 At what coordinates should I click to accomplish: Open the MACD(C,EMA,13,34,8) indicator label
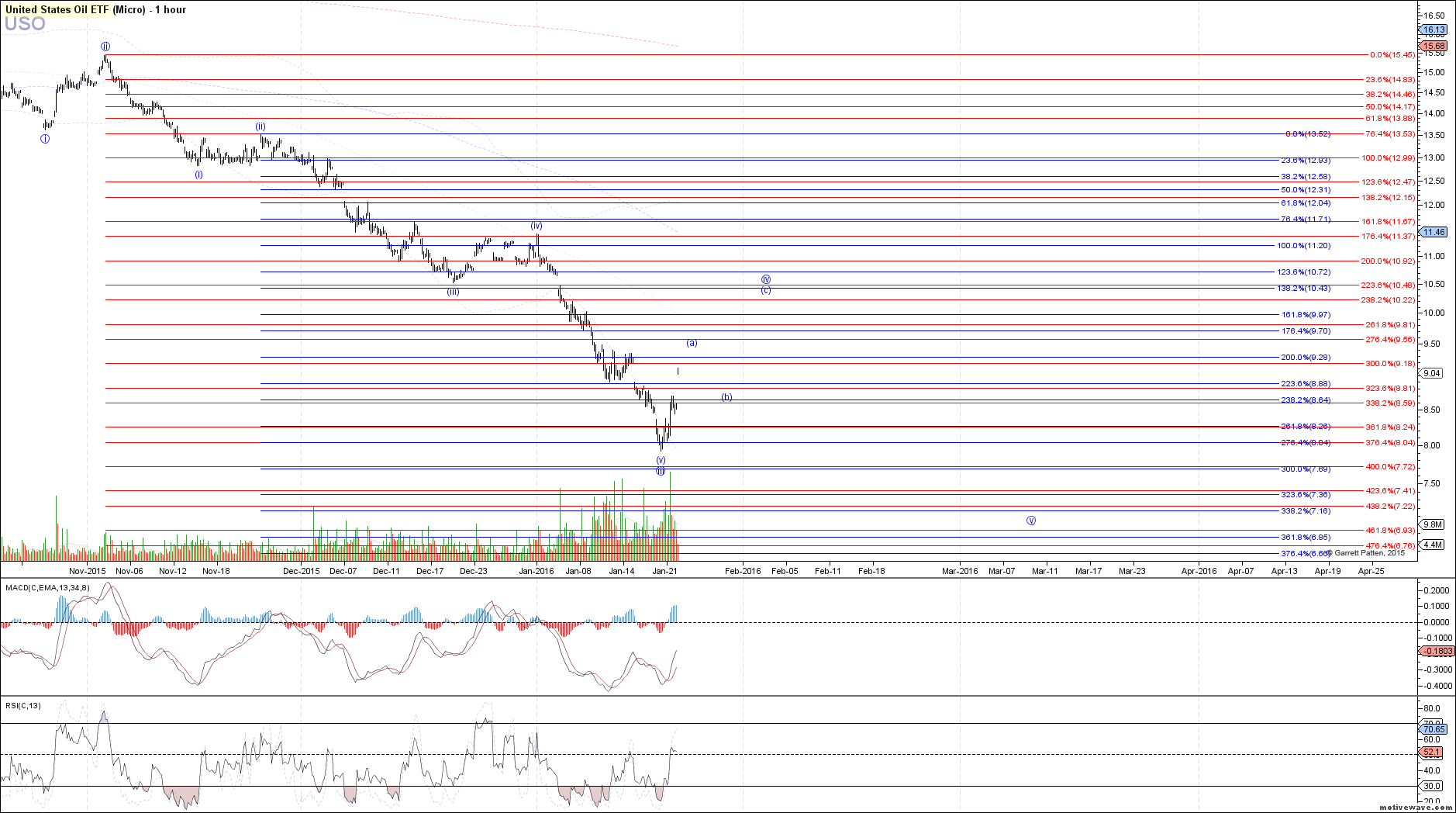(x=47, y=587)
